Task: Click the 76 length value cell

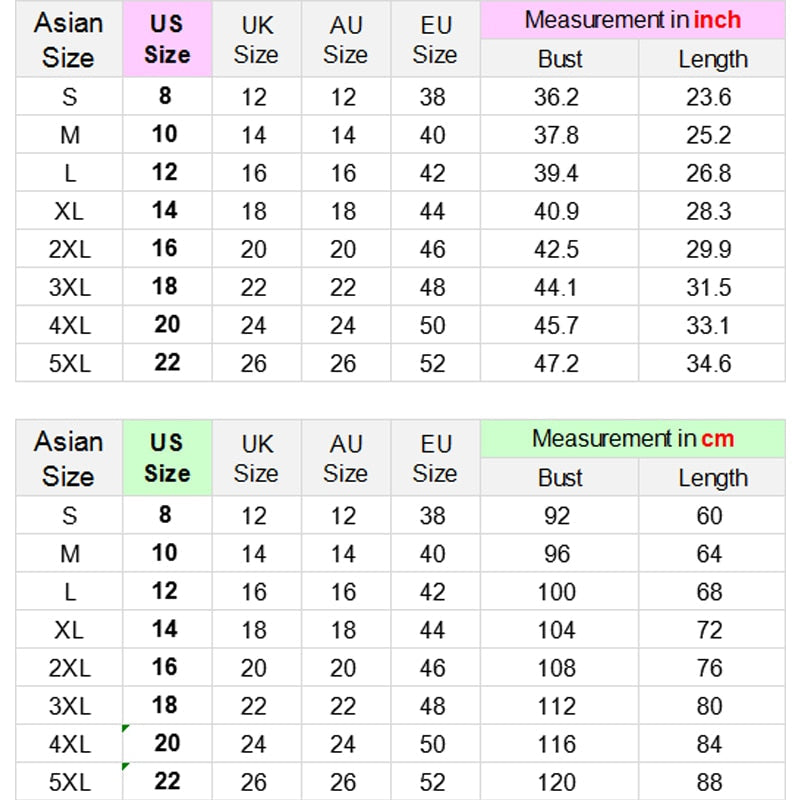Action: coord(709,668)
